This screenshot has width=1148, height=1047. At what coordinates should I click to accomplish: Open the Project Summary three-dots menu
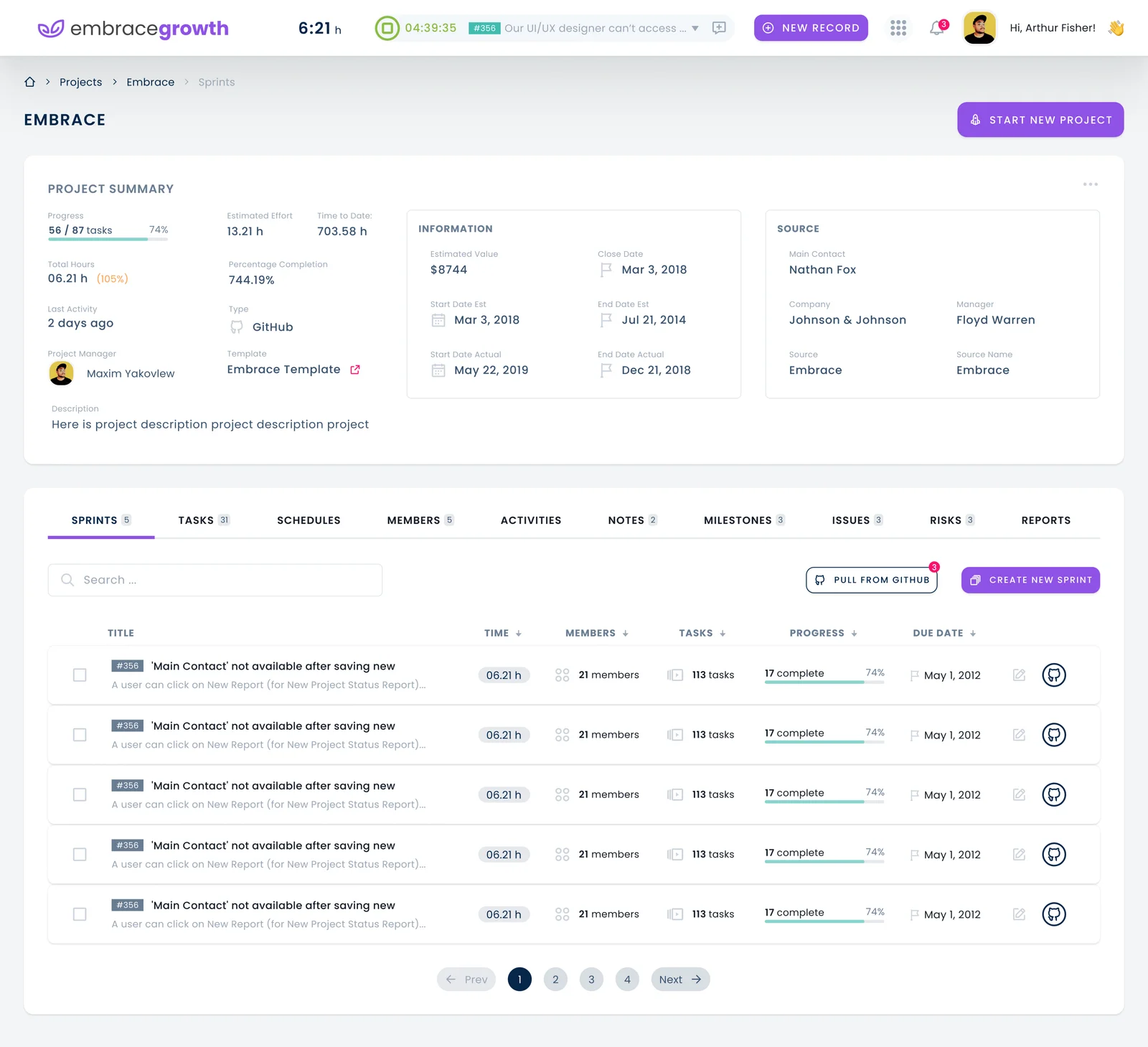[1090, 184]
